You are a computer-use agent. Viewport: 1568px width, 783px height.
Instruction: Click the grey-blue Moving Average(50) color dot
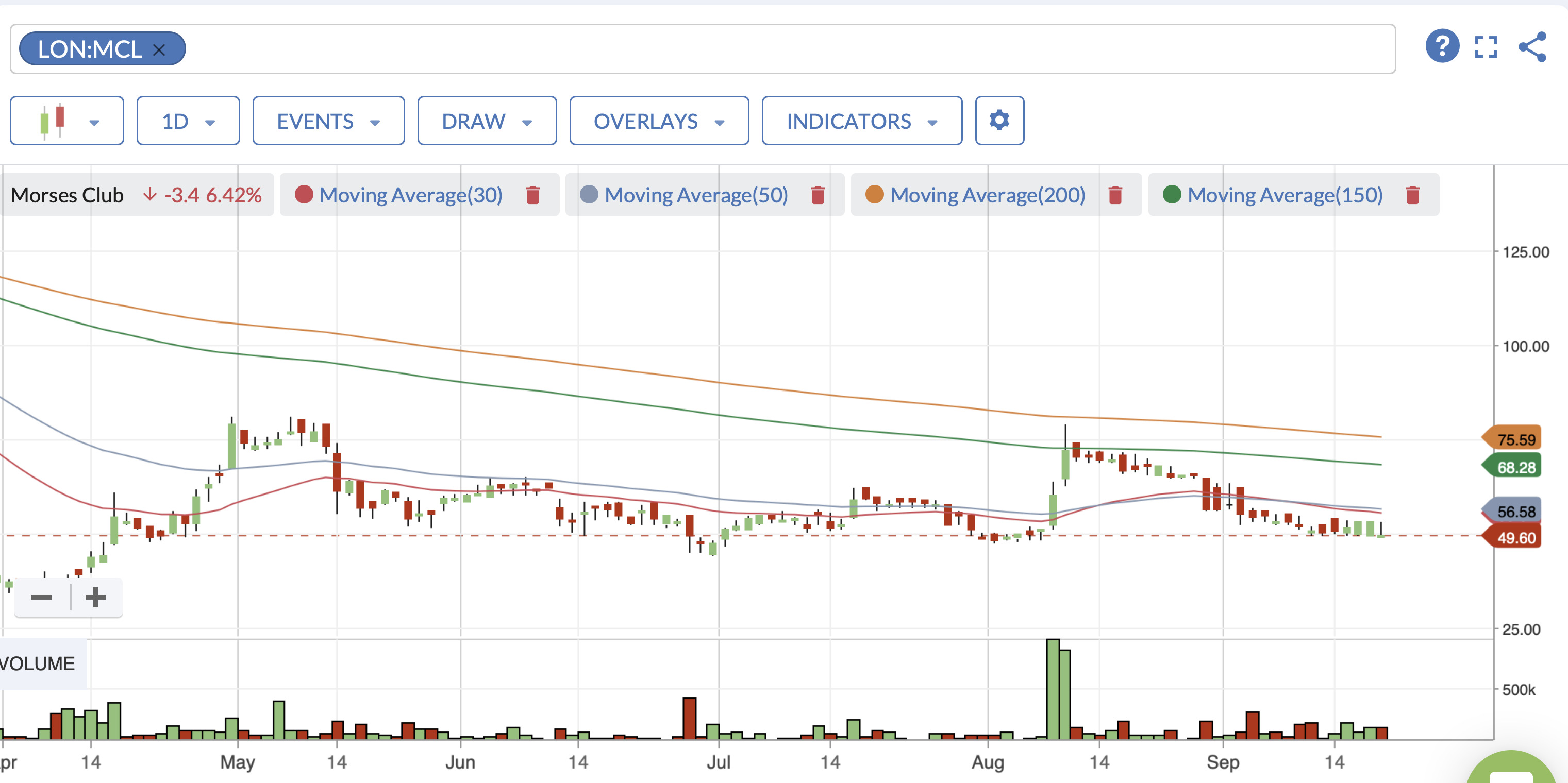pos(589,195)
